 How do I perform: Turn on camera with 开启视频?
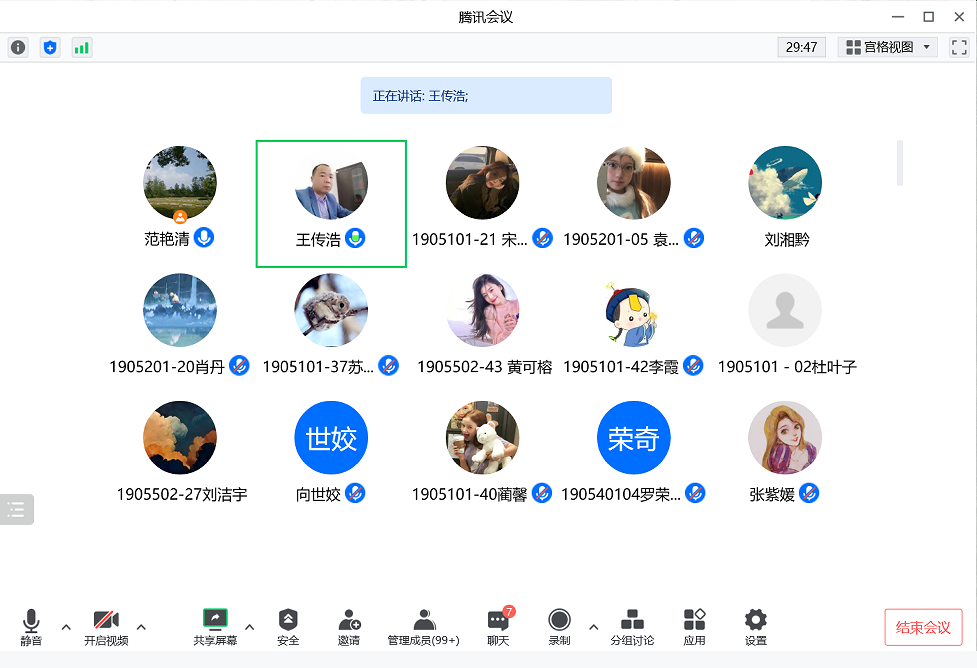tap(106, 626)
